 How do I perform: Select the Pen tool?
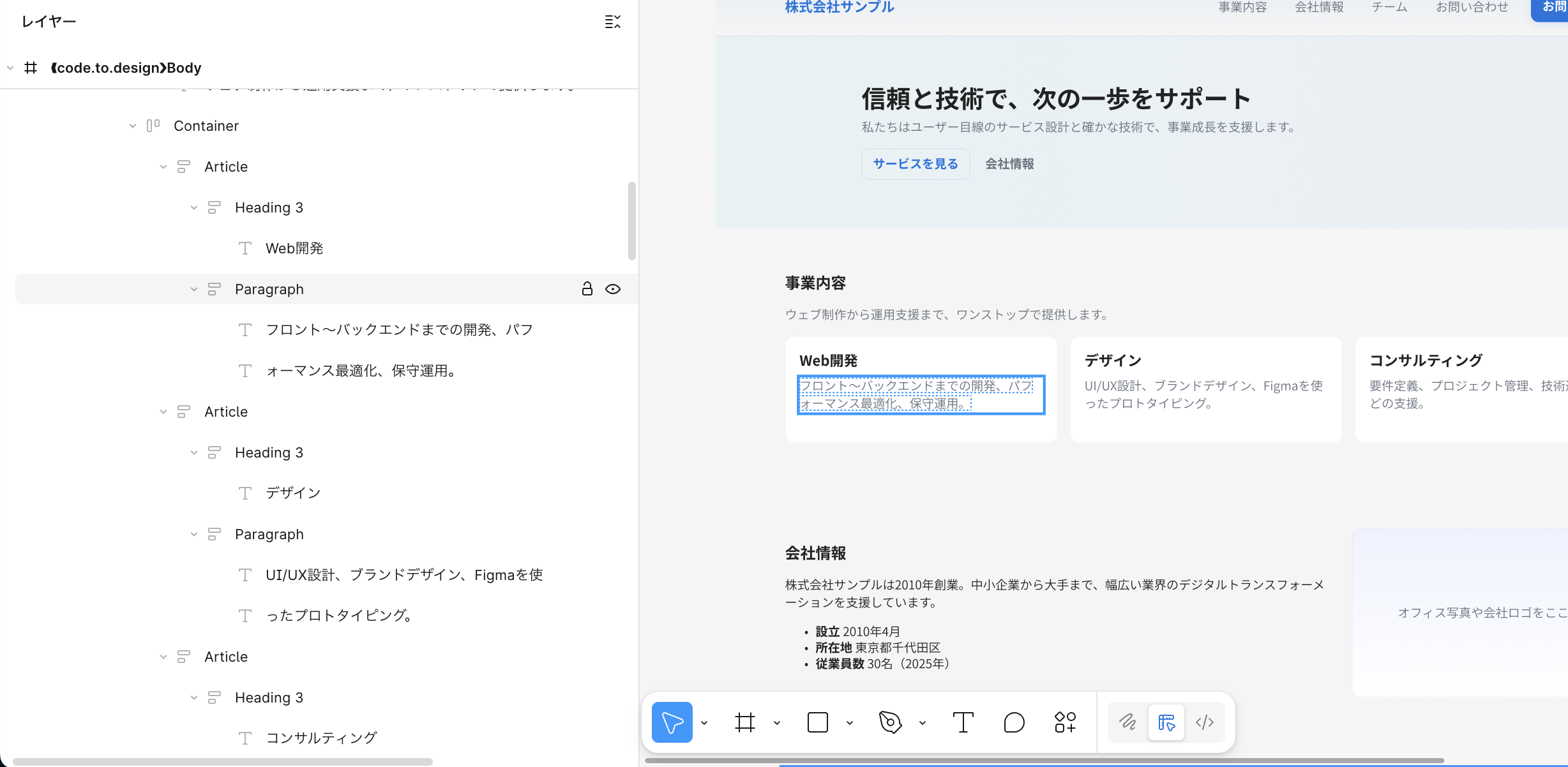(x=890, y=722)
